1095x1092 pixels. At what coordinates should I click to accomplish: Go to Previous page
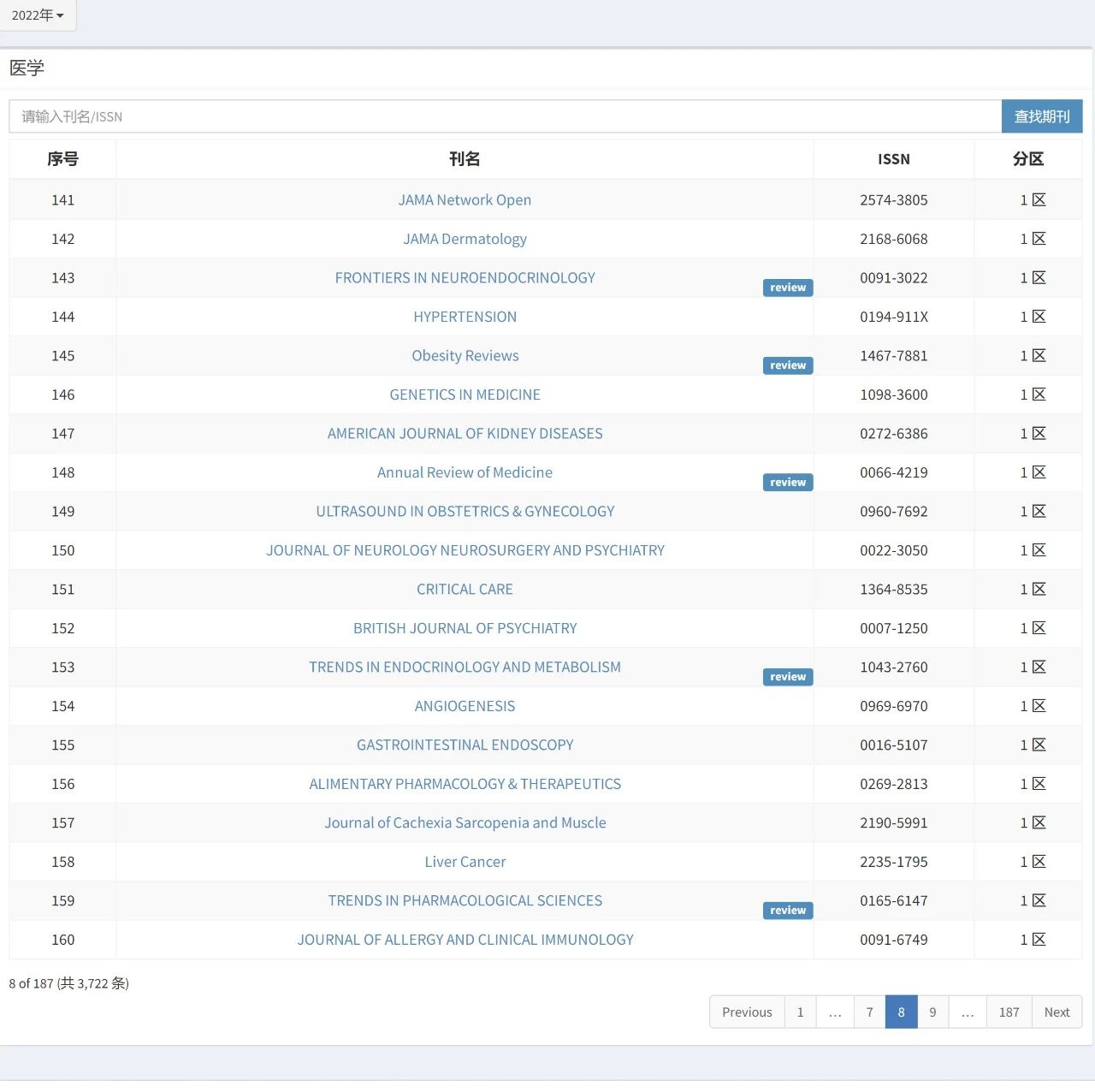[x=747, y=1012]
